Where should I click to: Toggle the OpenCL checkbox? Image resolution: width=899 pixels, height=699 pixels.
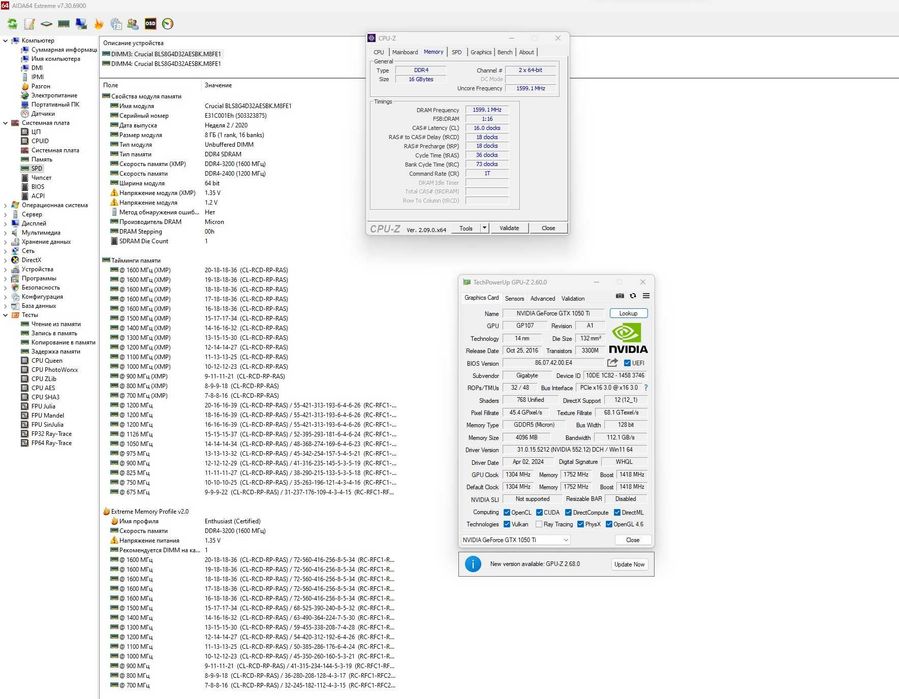pyautogui.click(x=507, y=513)
